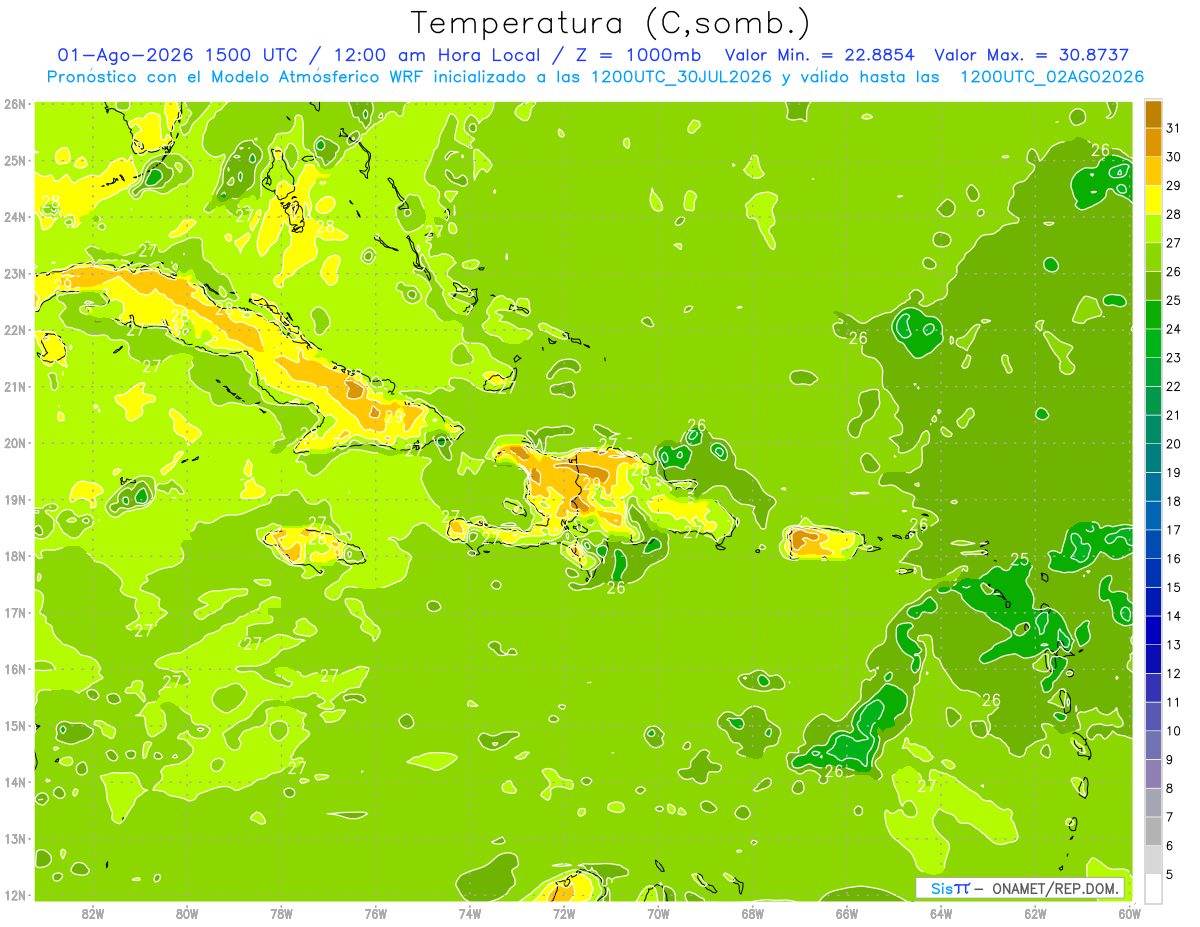Click the 64W longitude axis label

pos(941,913)
